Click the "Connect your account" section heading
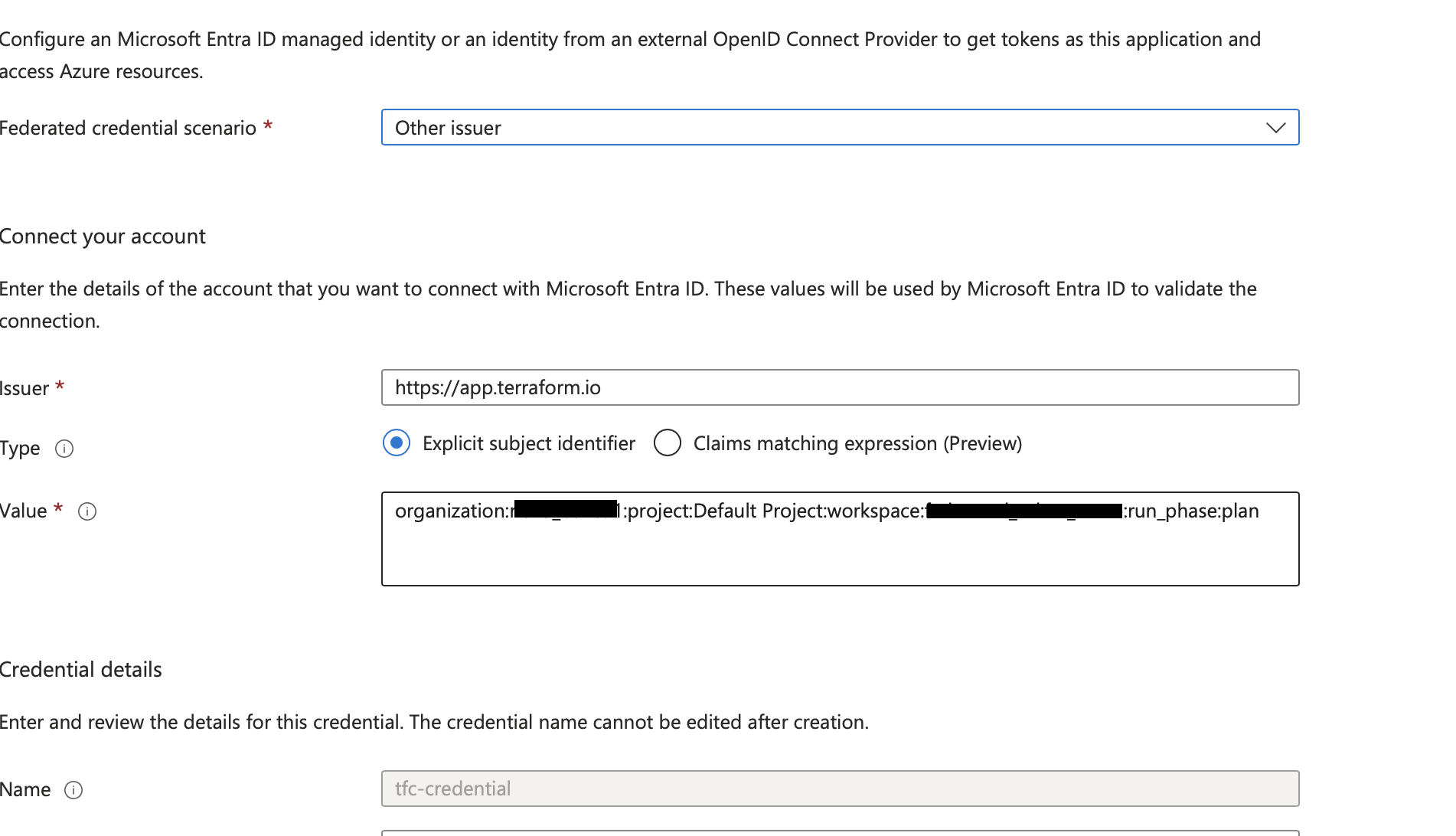The height and width of the screenshot is (836, 1456). tap(103, 236)
